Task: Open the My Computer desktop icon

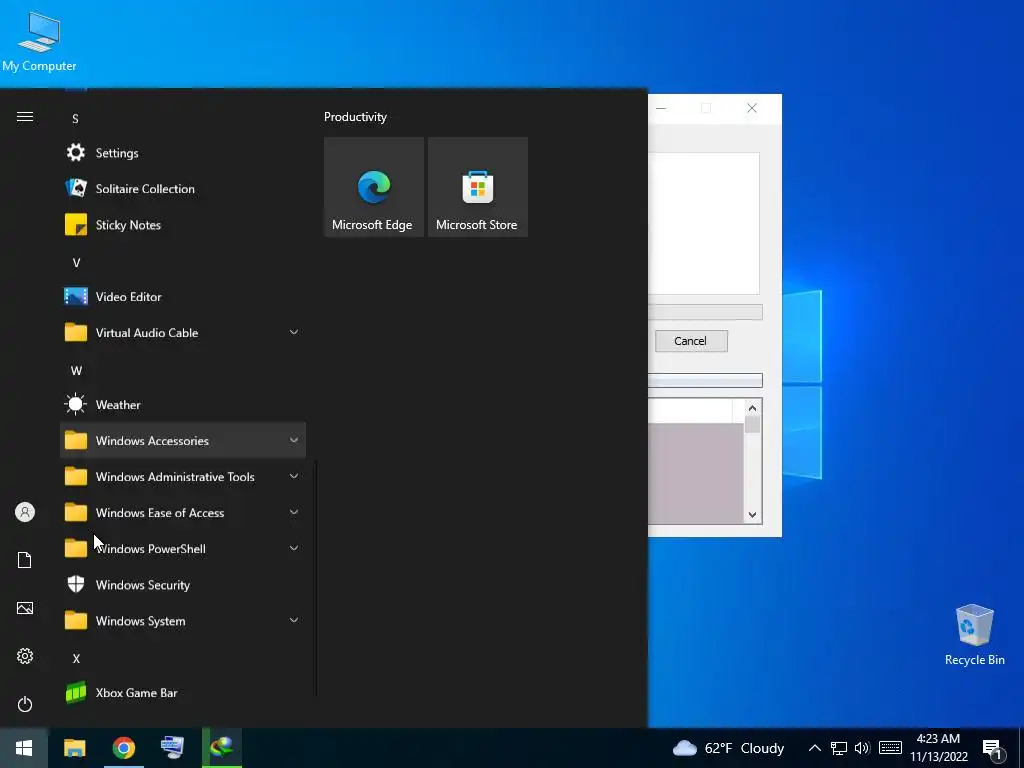Action: pos(39,42)
